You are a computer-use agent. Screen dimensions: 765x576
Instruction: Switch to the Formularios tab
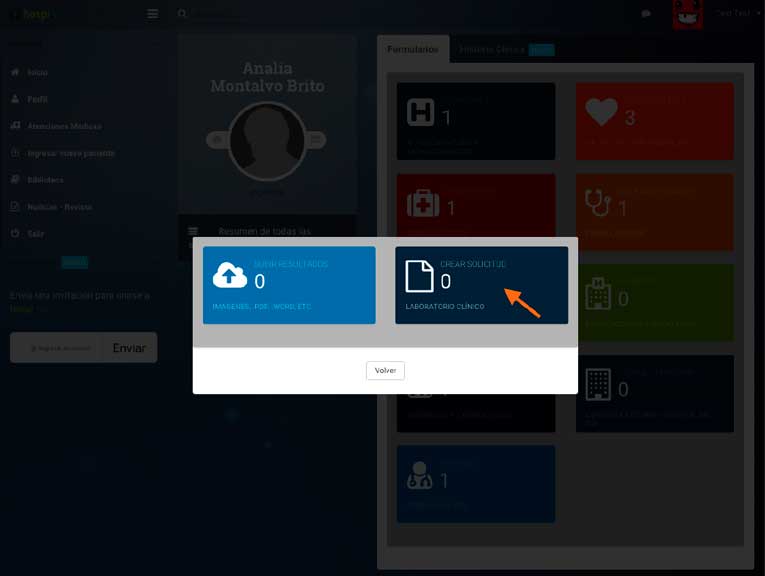point(413,49)
